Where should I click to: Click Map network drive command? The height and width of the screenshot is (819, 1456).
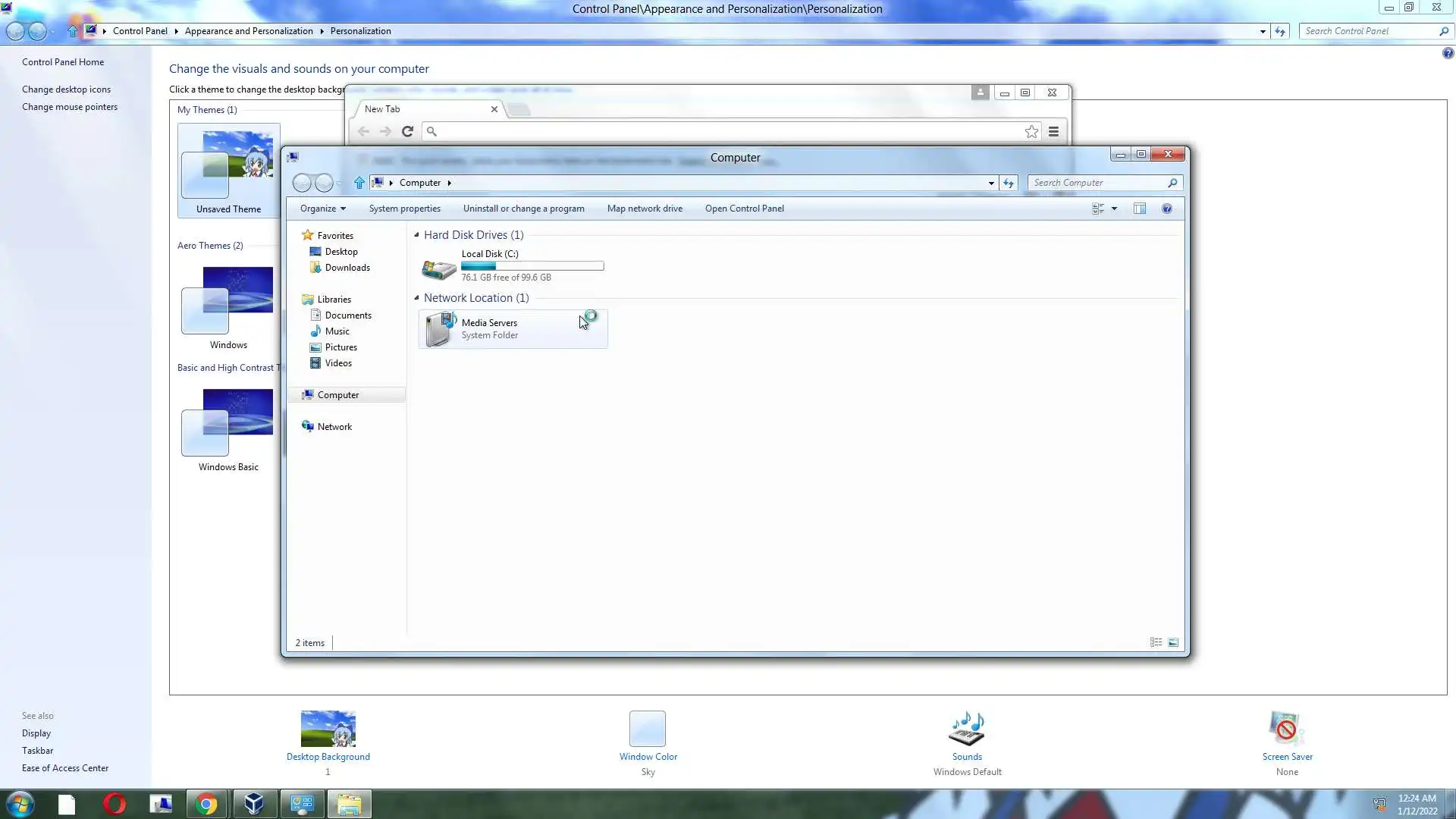[644, 209]
